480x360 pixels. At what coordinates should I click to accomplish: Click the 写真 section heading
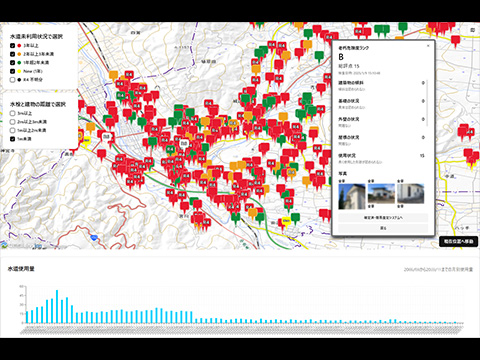pos(343,174)
